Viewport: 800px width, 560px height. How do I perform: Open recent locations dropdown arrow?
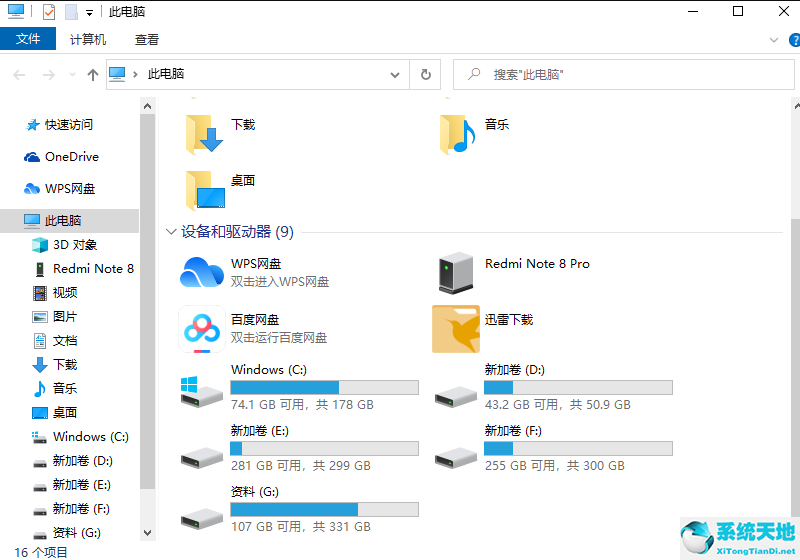point(72,75)
